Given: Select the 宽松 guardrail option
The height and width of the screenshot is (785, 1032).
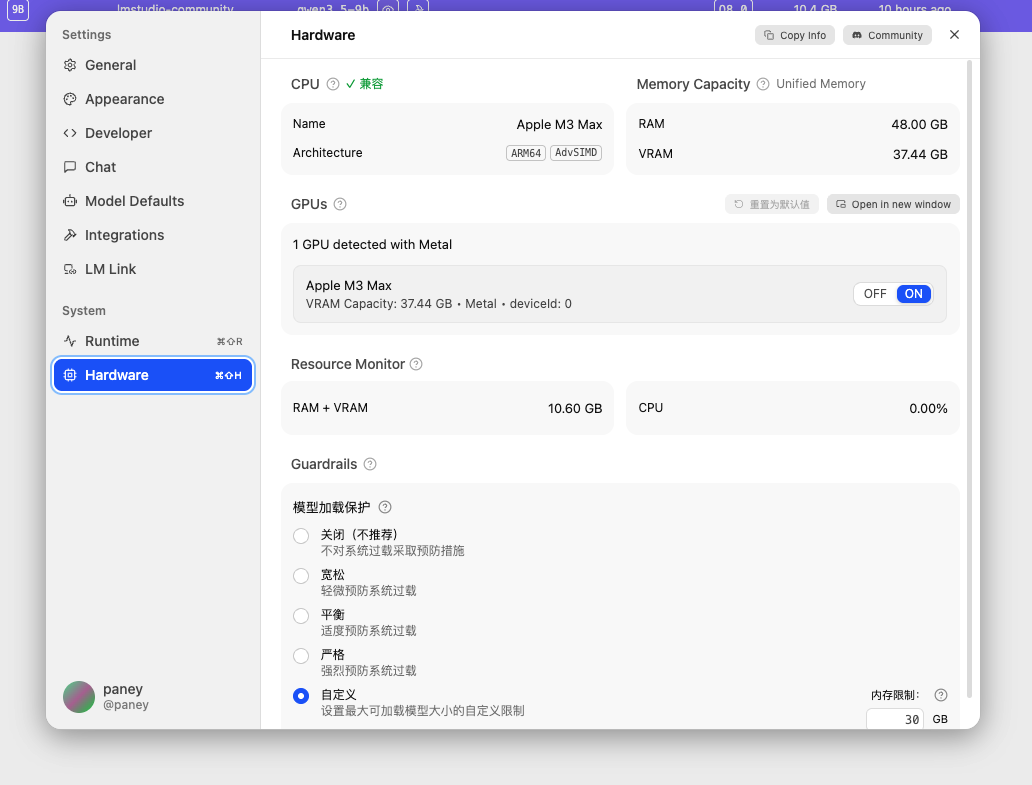Looking at the screenshot, I should pyautogui.click(x=301, y=576).
